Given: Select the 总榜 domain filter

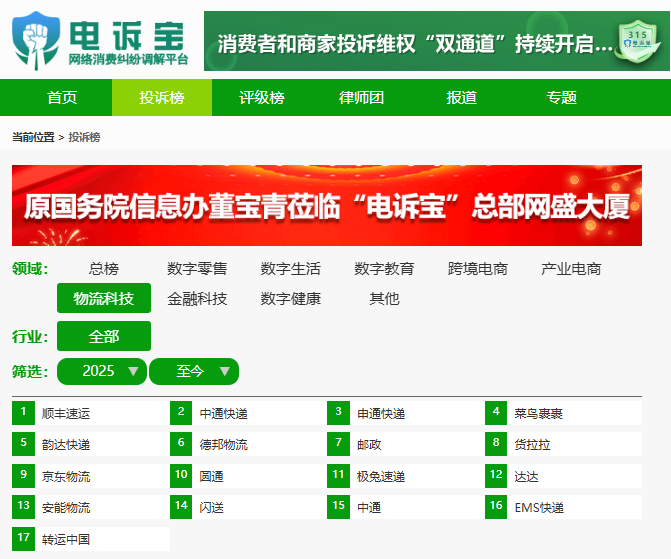Looking at the screenshot, I should tap(104, 269).
